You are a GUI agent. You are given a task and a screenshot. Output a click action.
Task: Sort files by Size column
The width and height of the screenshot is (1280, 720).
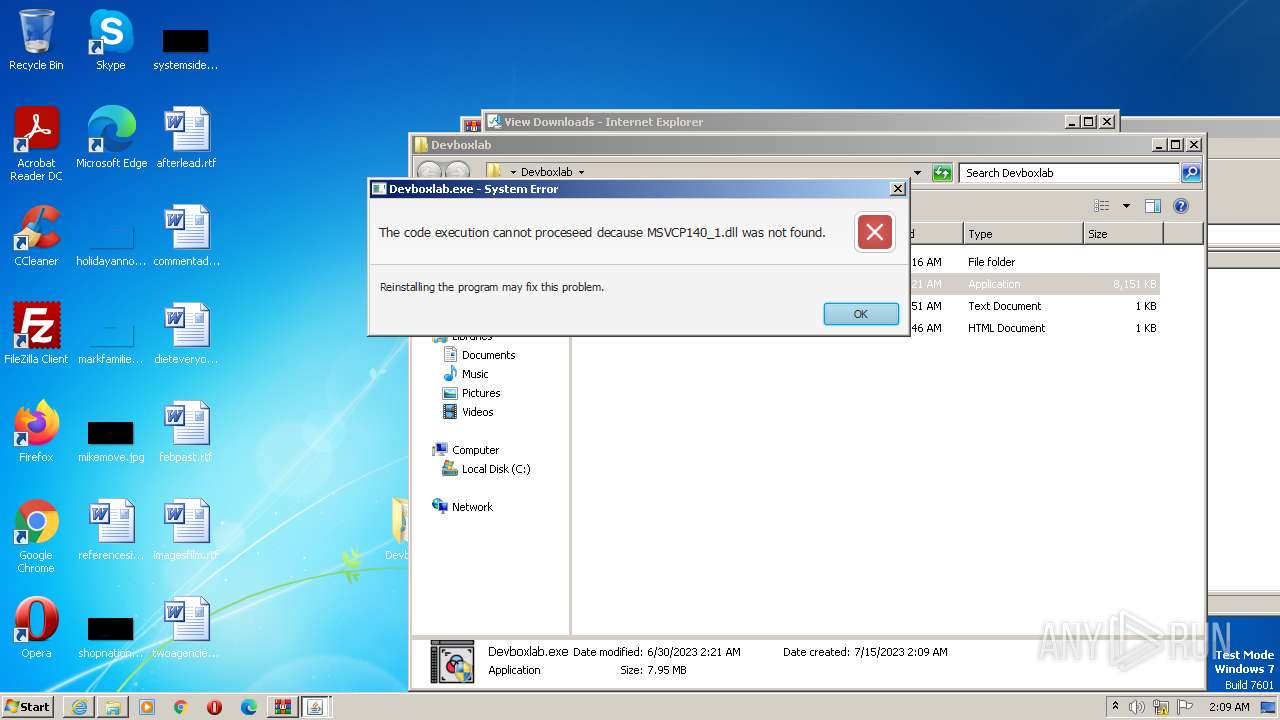(1123, 234)
